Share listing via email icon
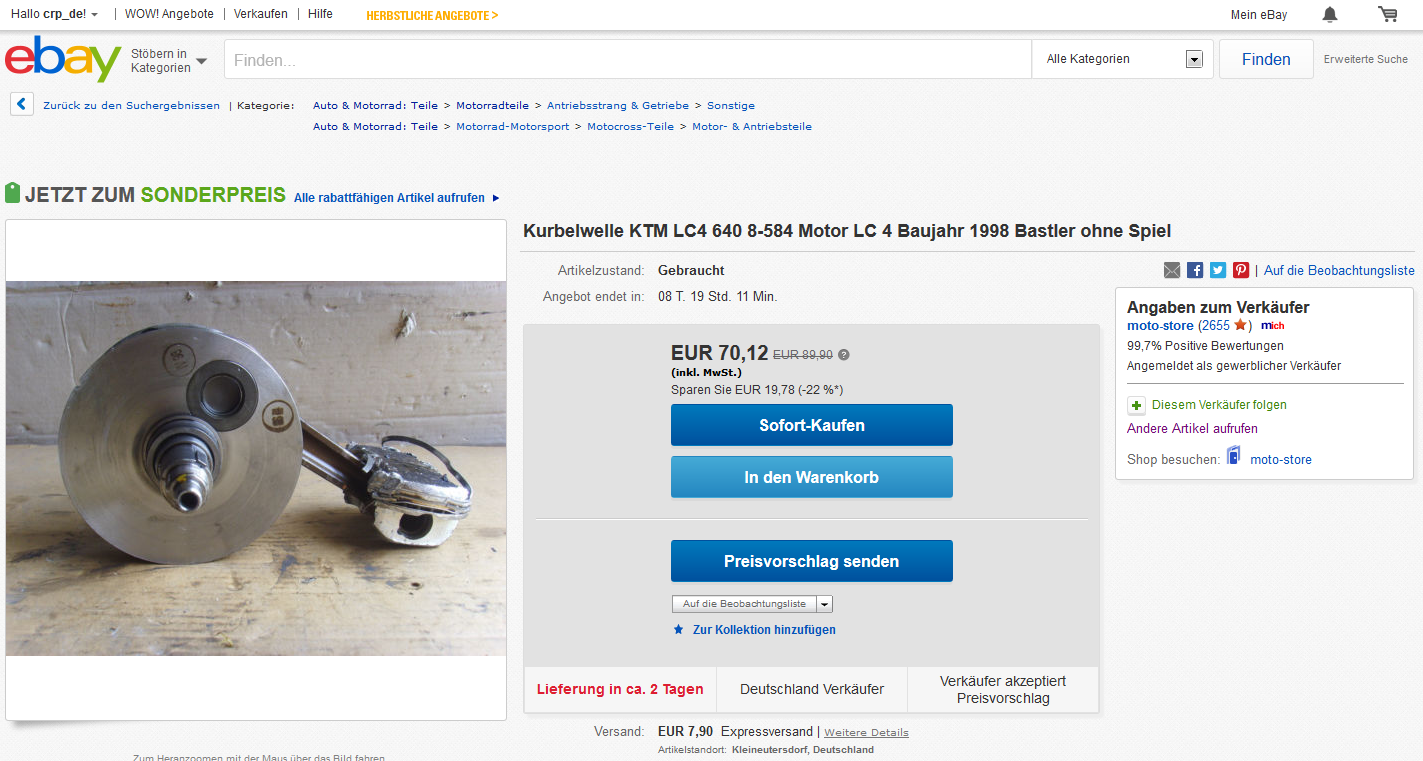This screenshot has width=1423, height=761. click(1172, 270)
